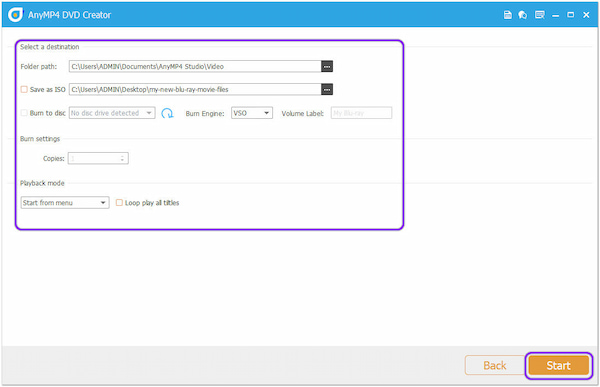
Task: Click the 'Playback mode' section label
Action: click(42, 183)
